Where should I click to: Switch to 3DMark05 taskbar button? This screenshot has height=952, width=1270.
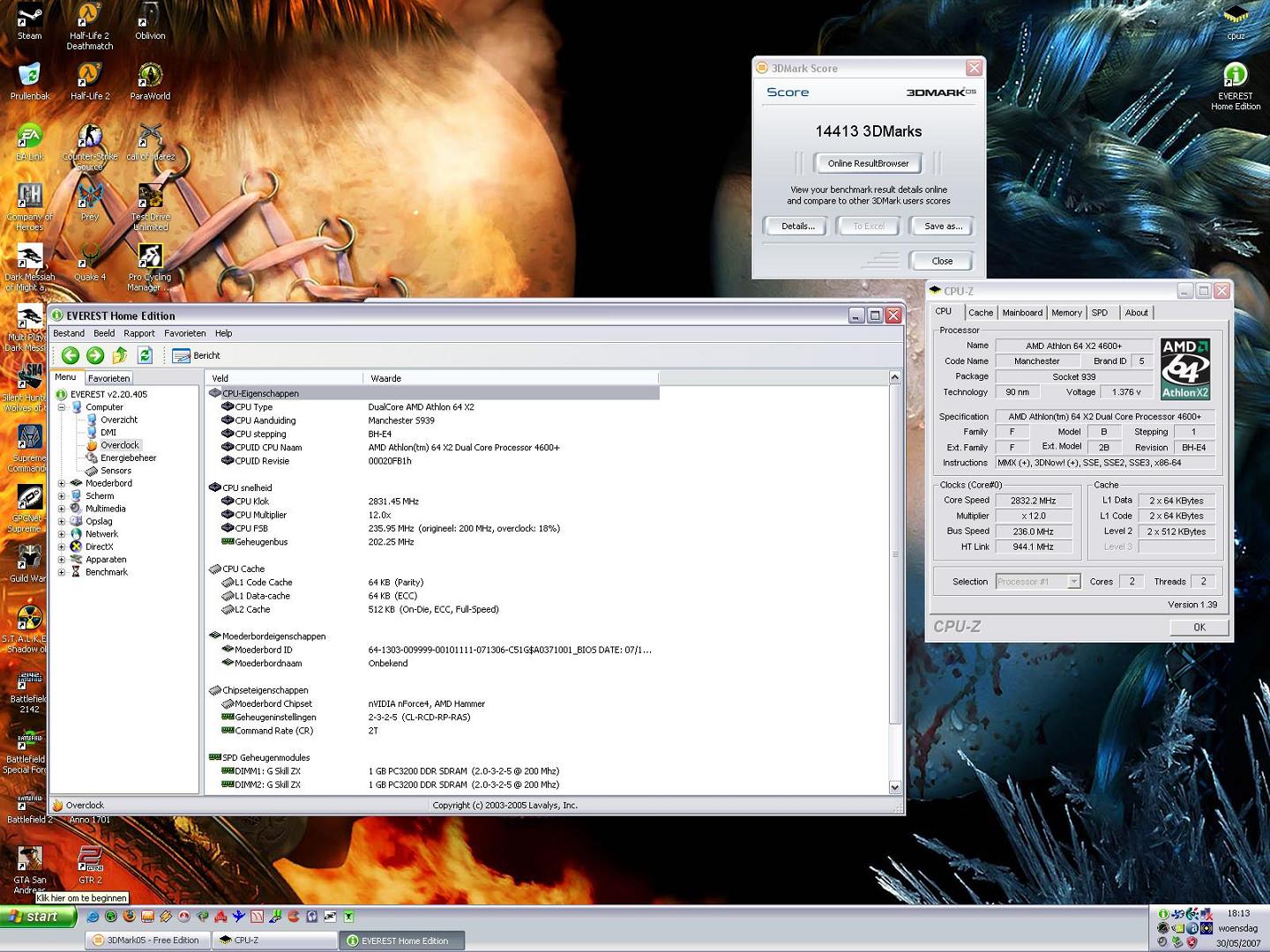pyautogui.click(x=147, y=941)
